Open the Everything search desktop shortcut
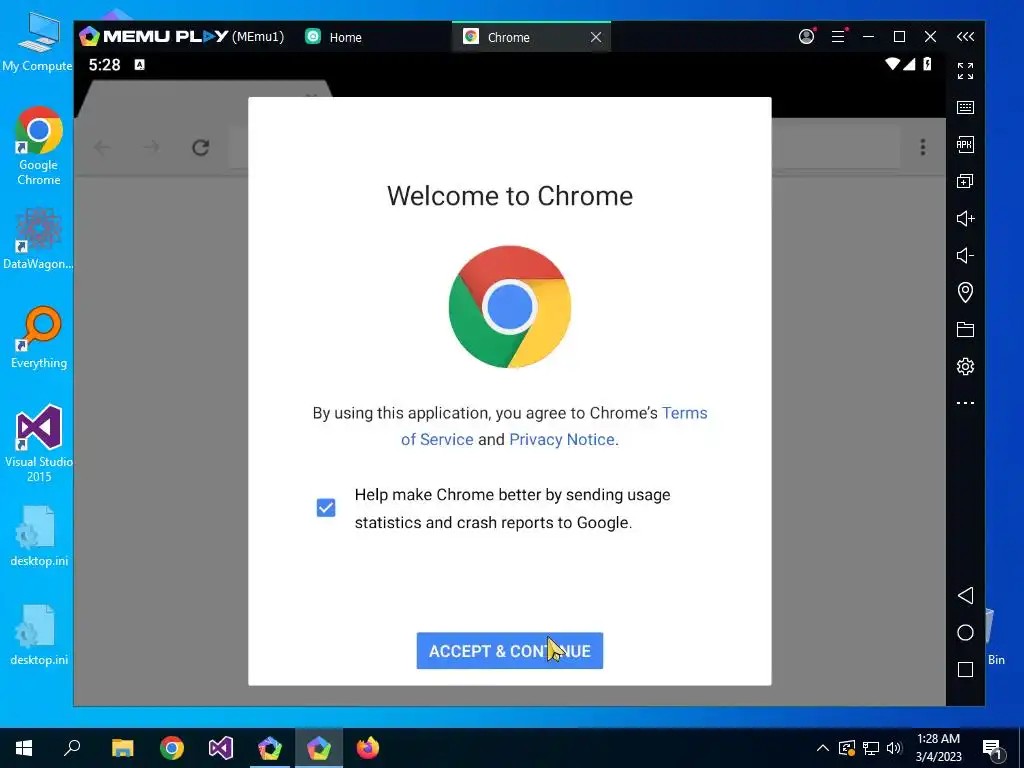1024x768 pixels. [x=39, y=338]
